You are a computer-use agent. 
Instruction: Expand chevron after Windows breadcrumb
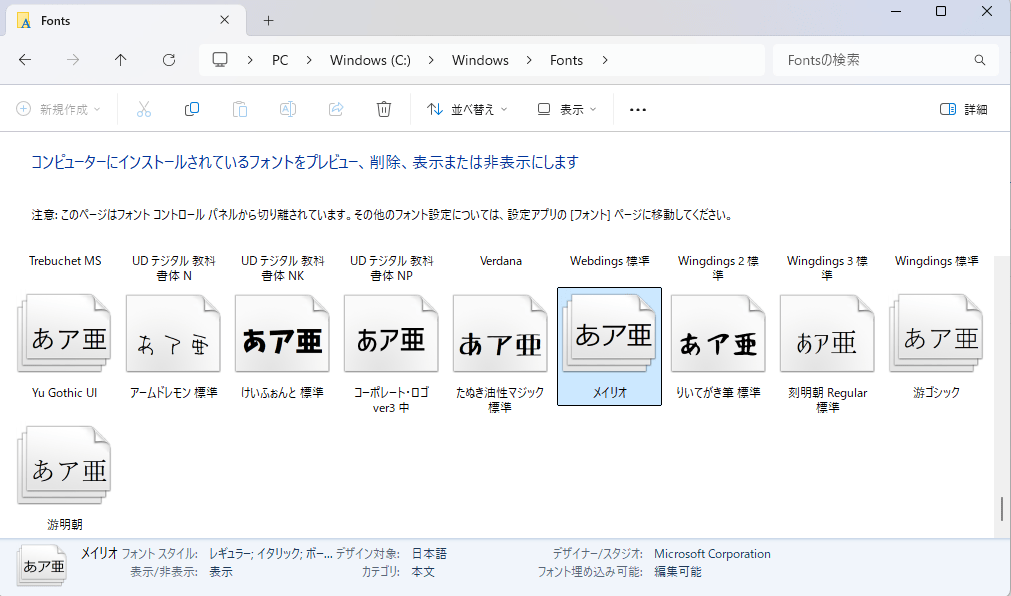529,60
